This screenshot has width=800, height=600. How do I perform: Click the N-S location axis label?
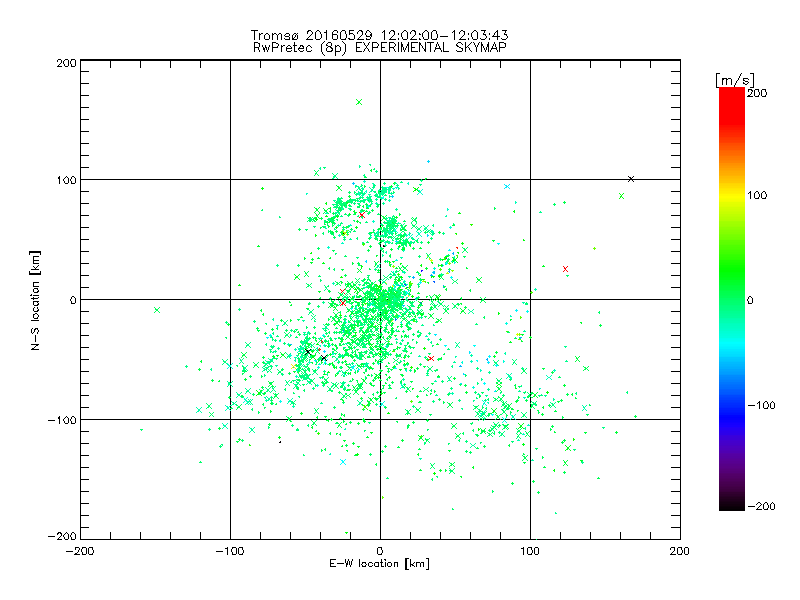tap(35, 300)
